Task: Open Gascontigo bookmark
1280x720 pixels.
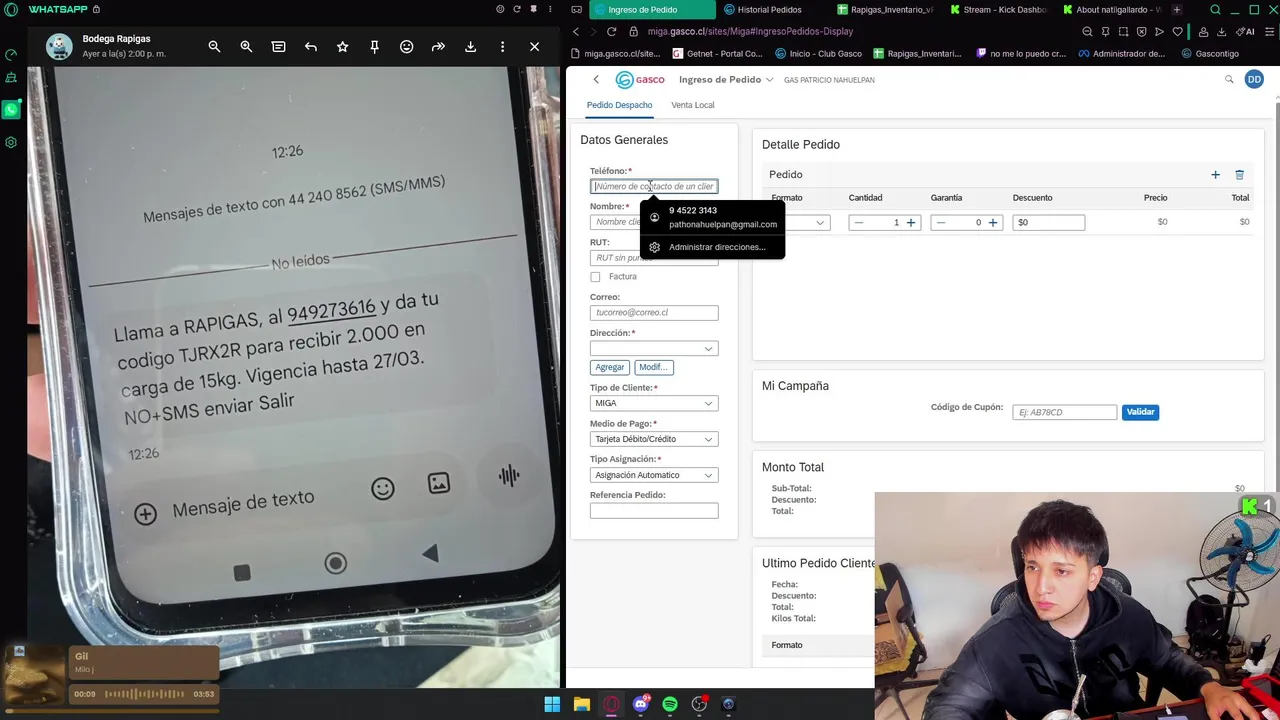Action: (x=1210, y=53)
